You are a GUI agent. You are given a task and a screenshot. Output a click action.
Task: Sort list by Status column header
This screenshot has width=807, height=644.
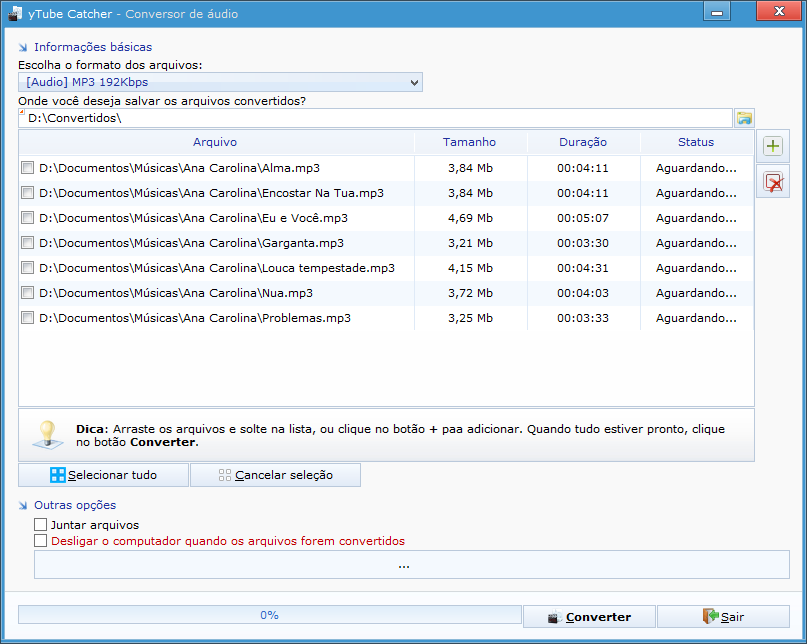(x=697, y=142)
